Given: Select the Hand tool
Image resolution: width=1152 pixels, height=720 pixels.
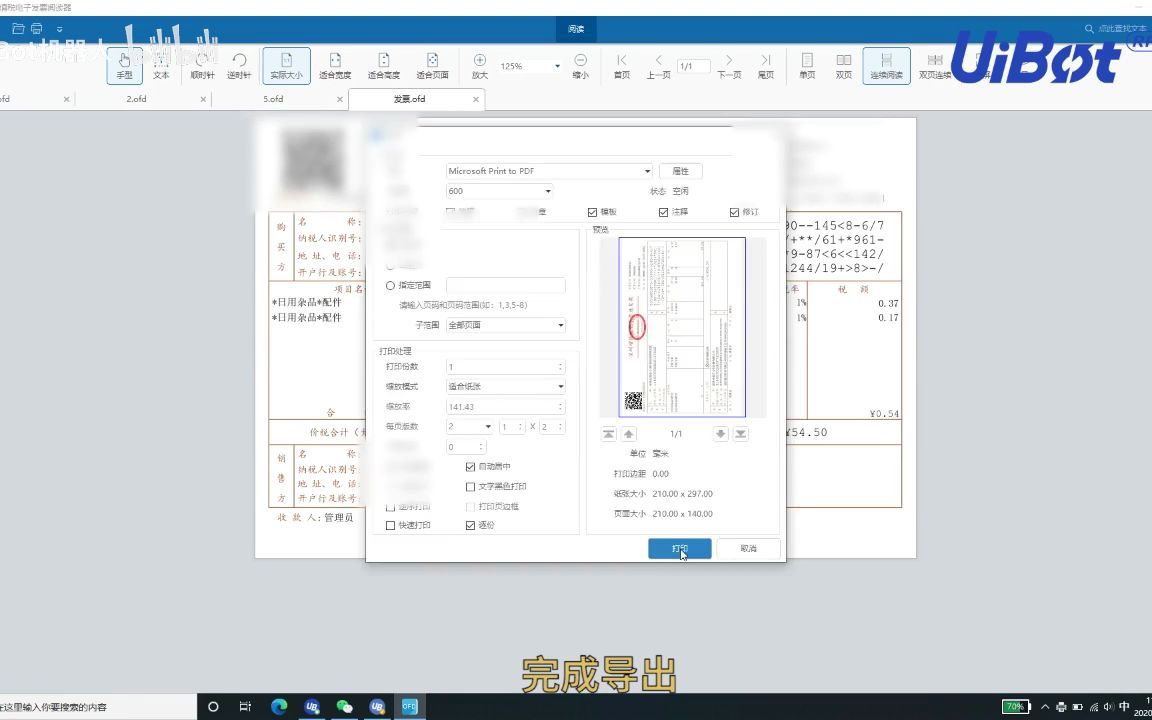Looking at the screenshot, I should (x=123, y=66).
